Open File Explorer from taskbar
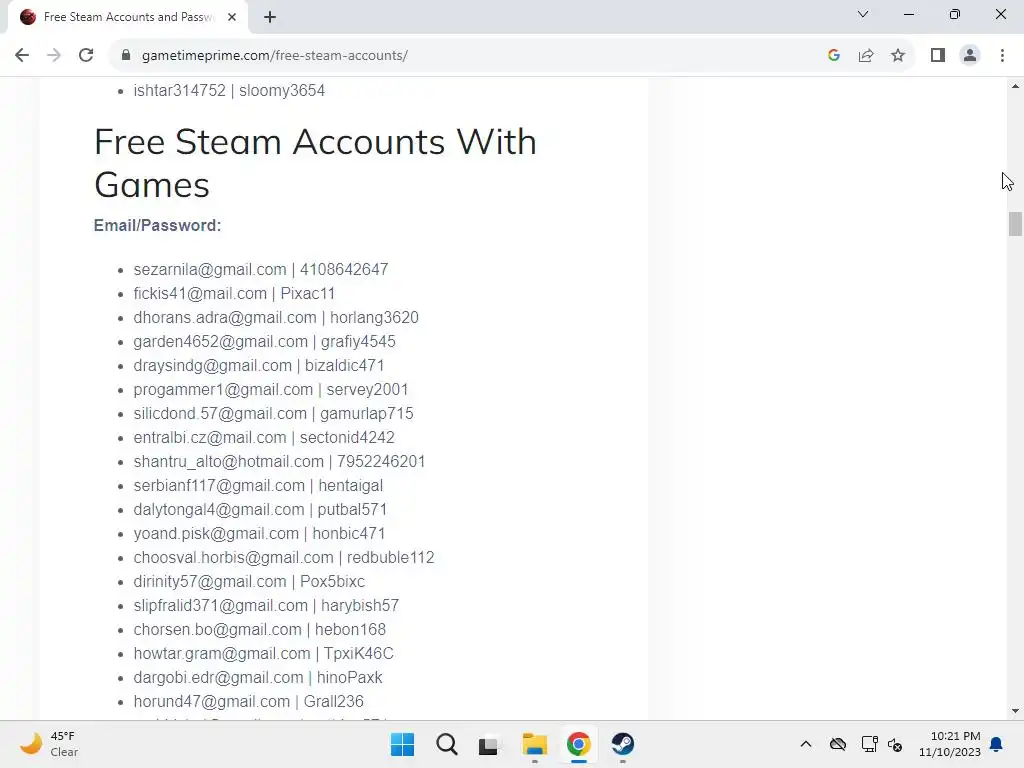 point(534,744)
